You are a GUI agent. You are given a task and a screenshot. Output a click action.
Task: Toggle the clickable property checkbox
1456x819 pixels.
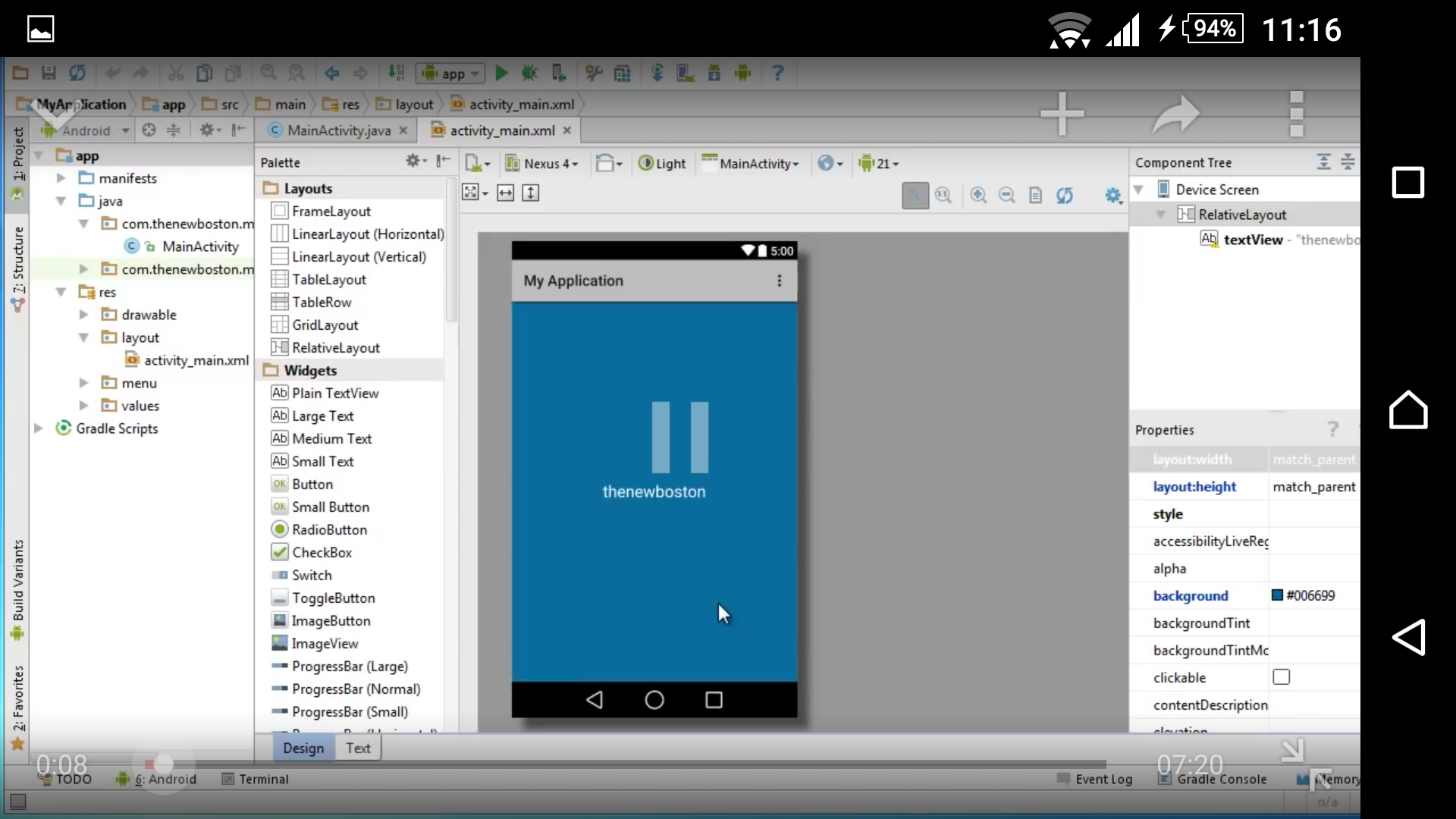1281,676
